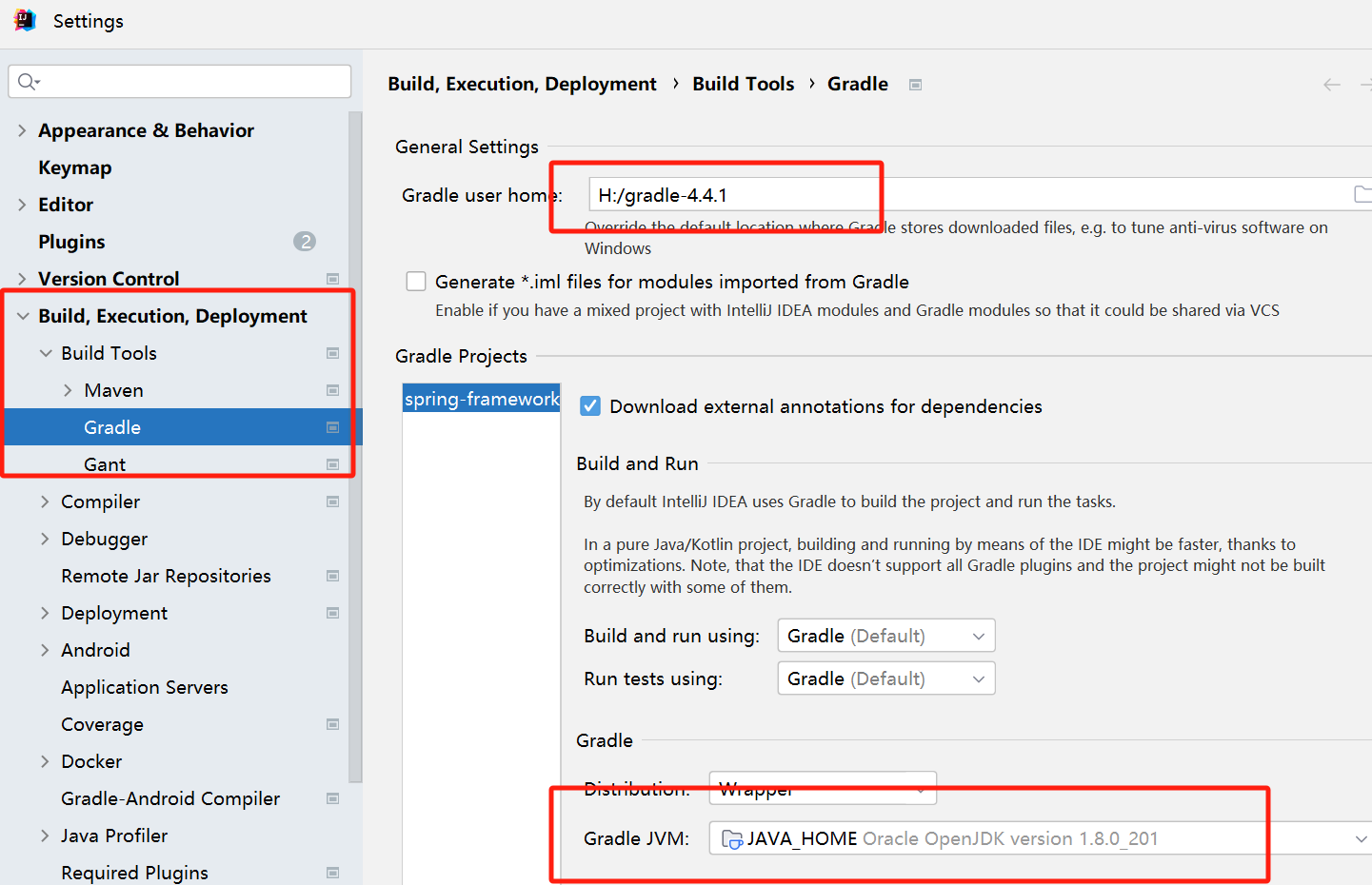Click project-level marker icon beside Deployment
The image size is (1372, 885).
pos(333,613)
